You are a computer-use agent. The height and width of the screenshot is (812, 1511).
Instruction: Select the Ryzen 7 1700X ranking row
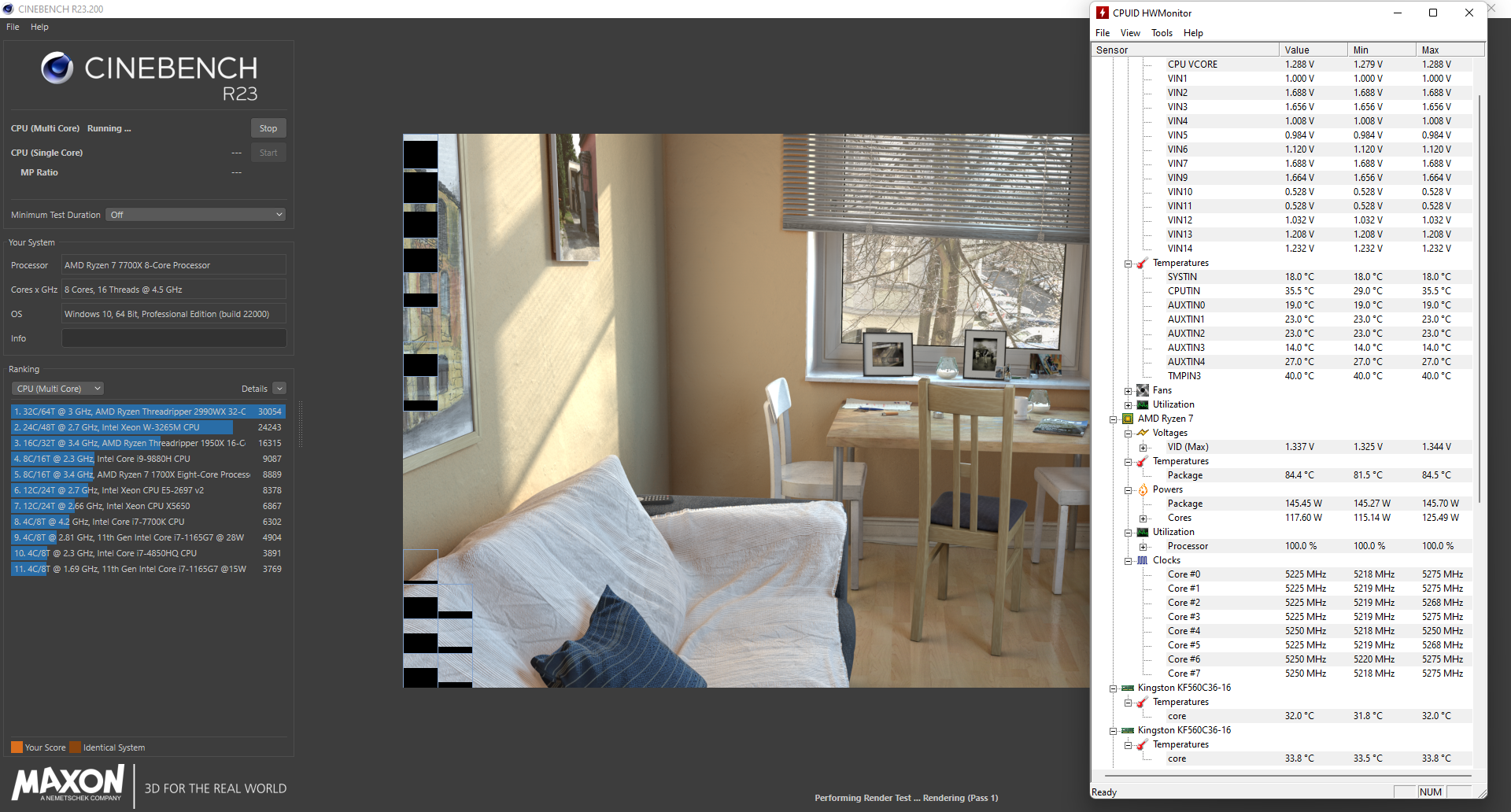(148, 474)
